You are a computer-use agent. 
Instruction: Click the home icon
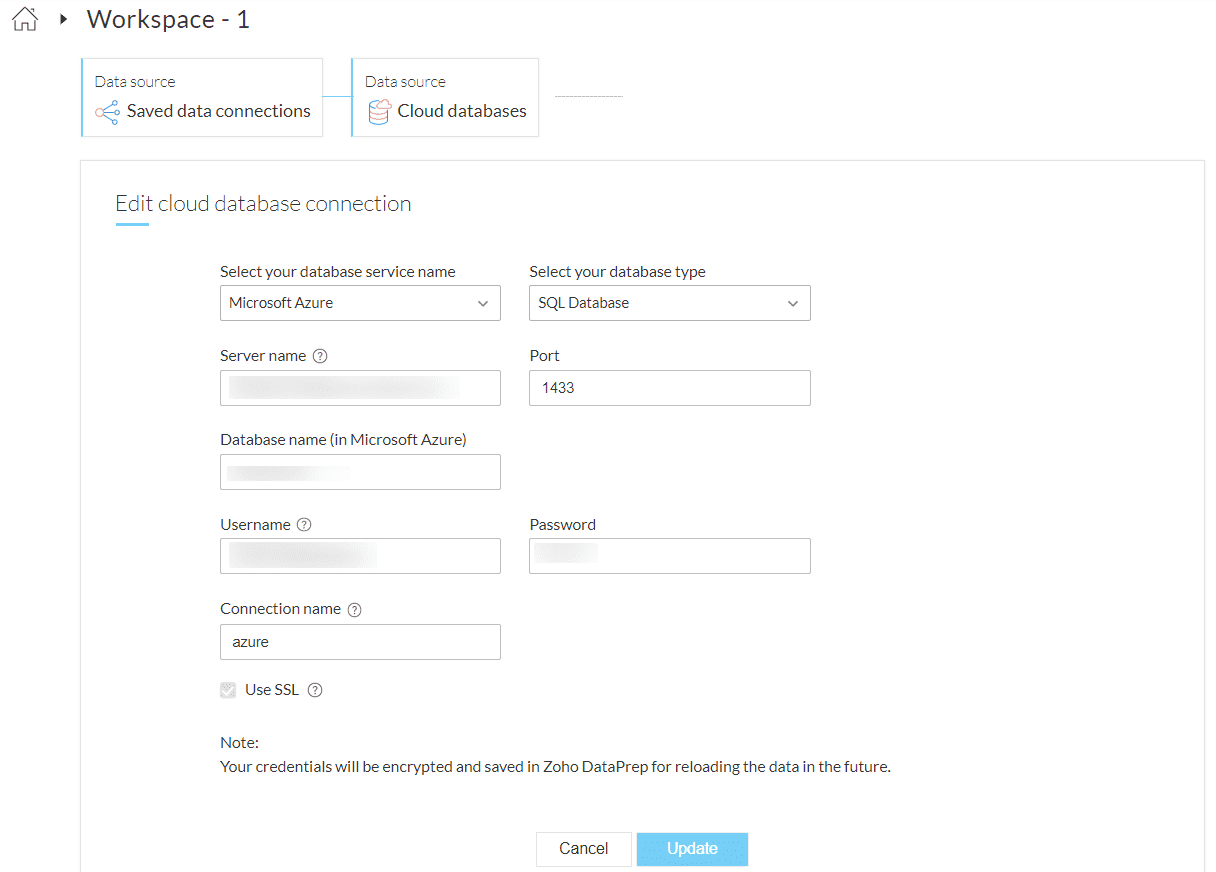(24, 19)
